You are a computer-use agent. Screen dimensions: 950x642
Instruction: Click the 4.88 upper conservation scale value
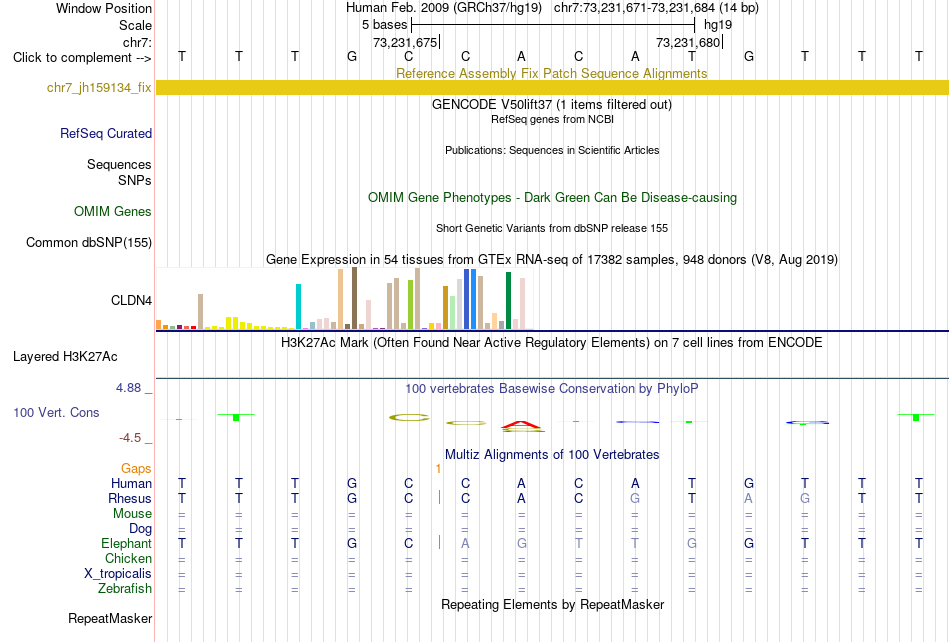(128, 388)
